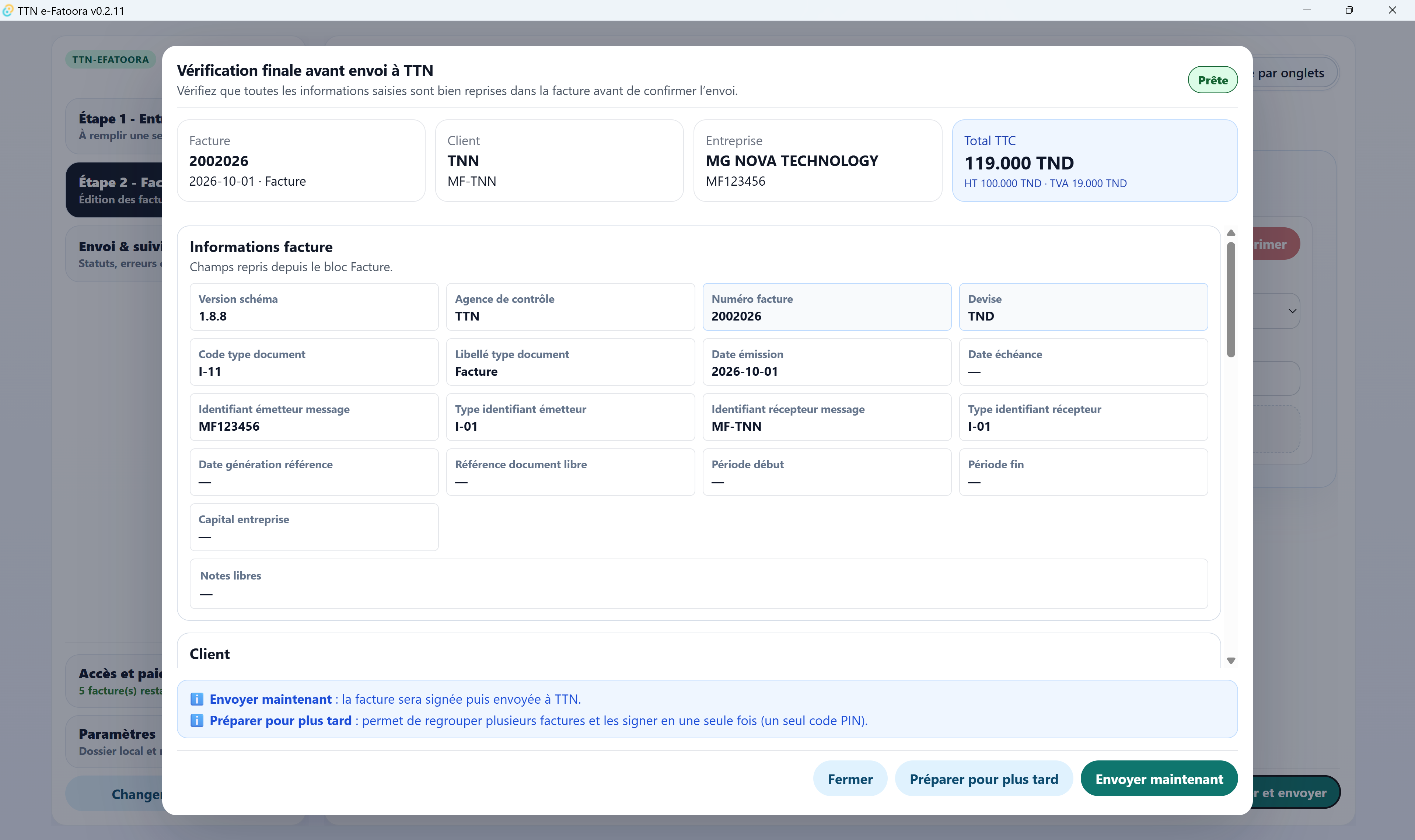Select the Entreprise card 'MG NOVA TECHNOLOGY'
1415x840 pixels.
pyautogui.click(x=818, y=161)
